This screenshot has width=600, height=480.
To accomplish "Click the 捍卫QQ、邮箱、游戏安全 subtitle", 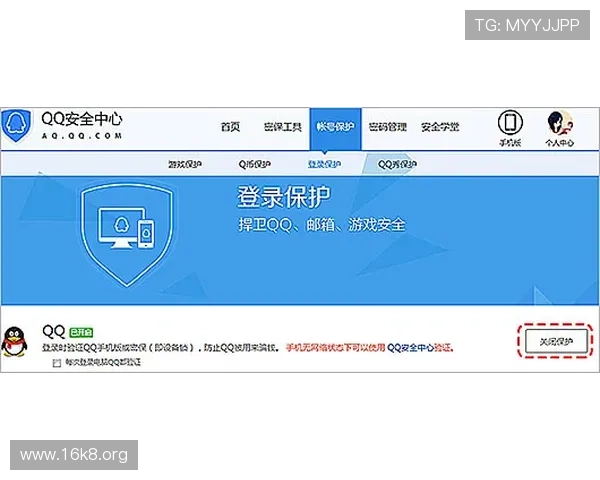I will [x=322, y=225].
